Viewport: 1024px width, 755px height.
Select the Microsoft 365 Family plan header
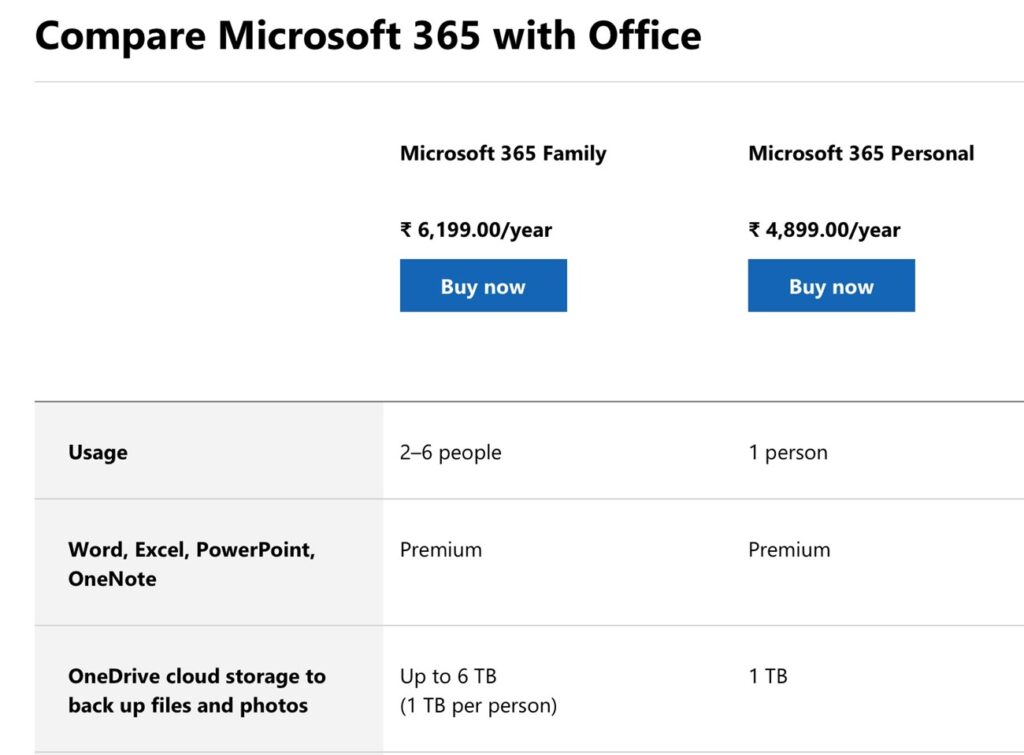[503, 153]
